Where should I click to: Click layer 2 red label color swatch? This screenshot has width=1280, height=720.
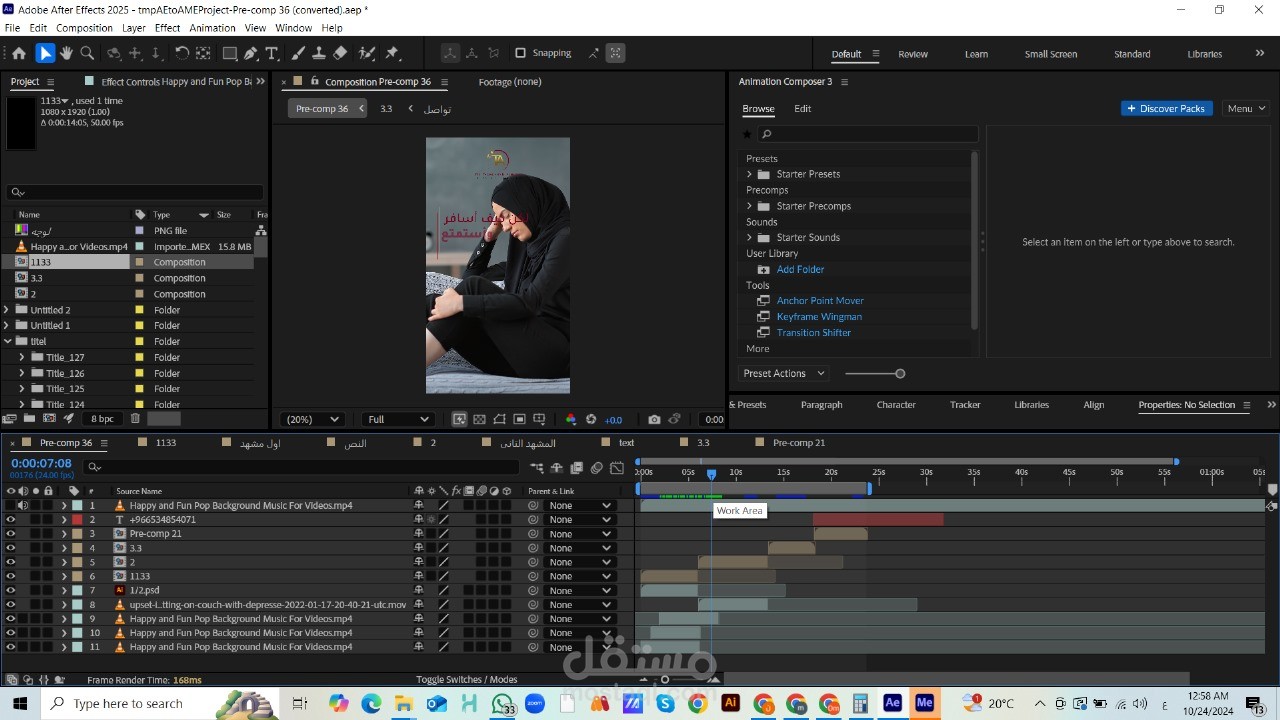(x=77, y=519)
